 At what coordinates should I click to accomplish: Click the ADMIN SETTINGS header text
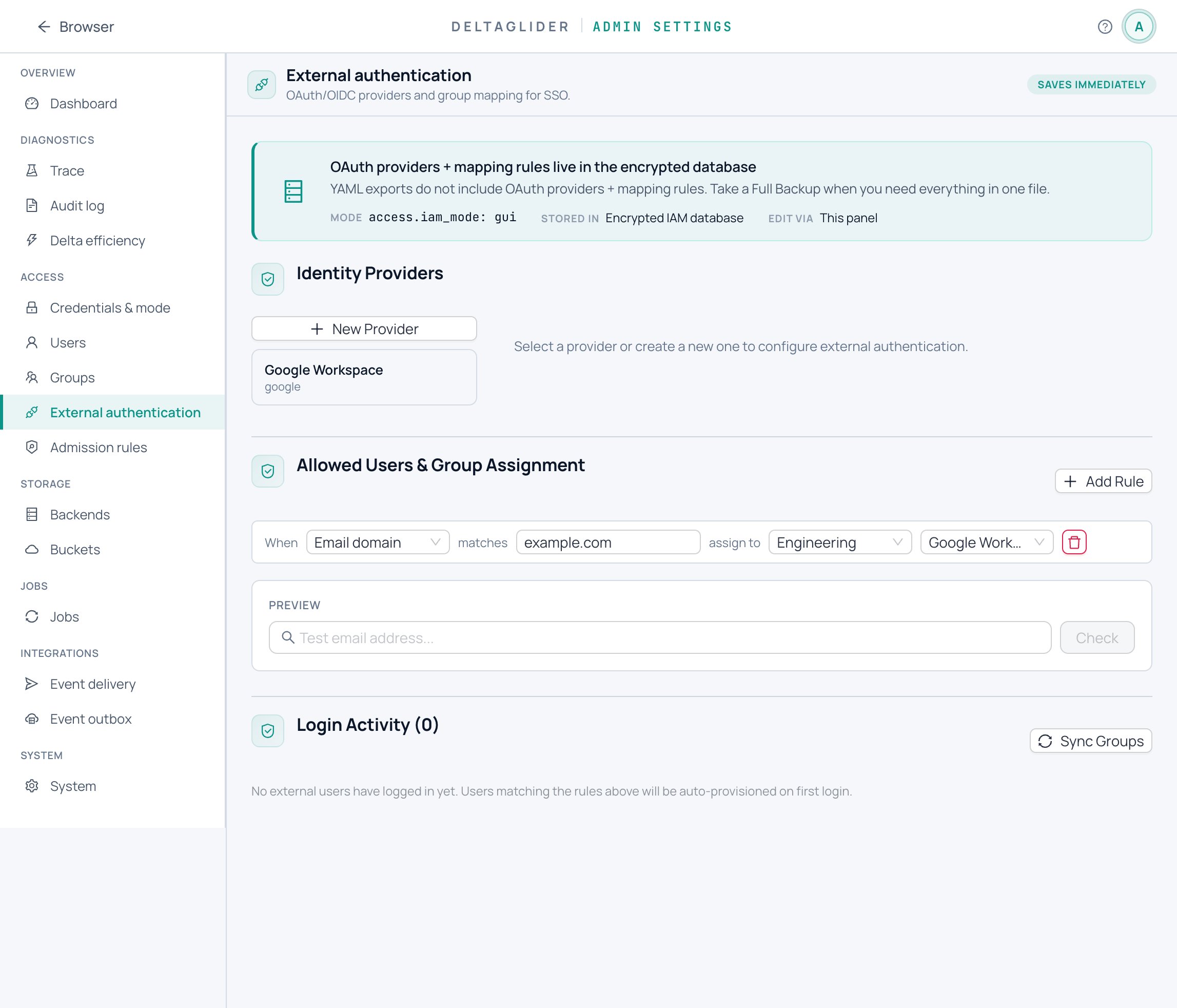(x=662, y=27)
